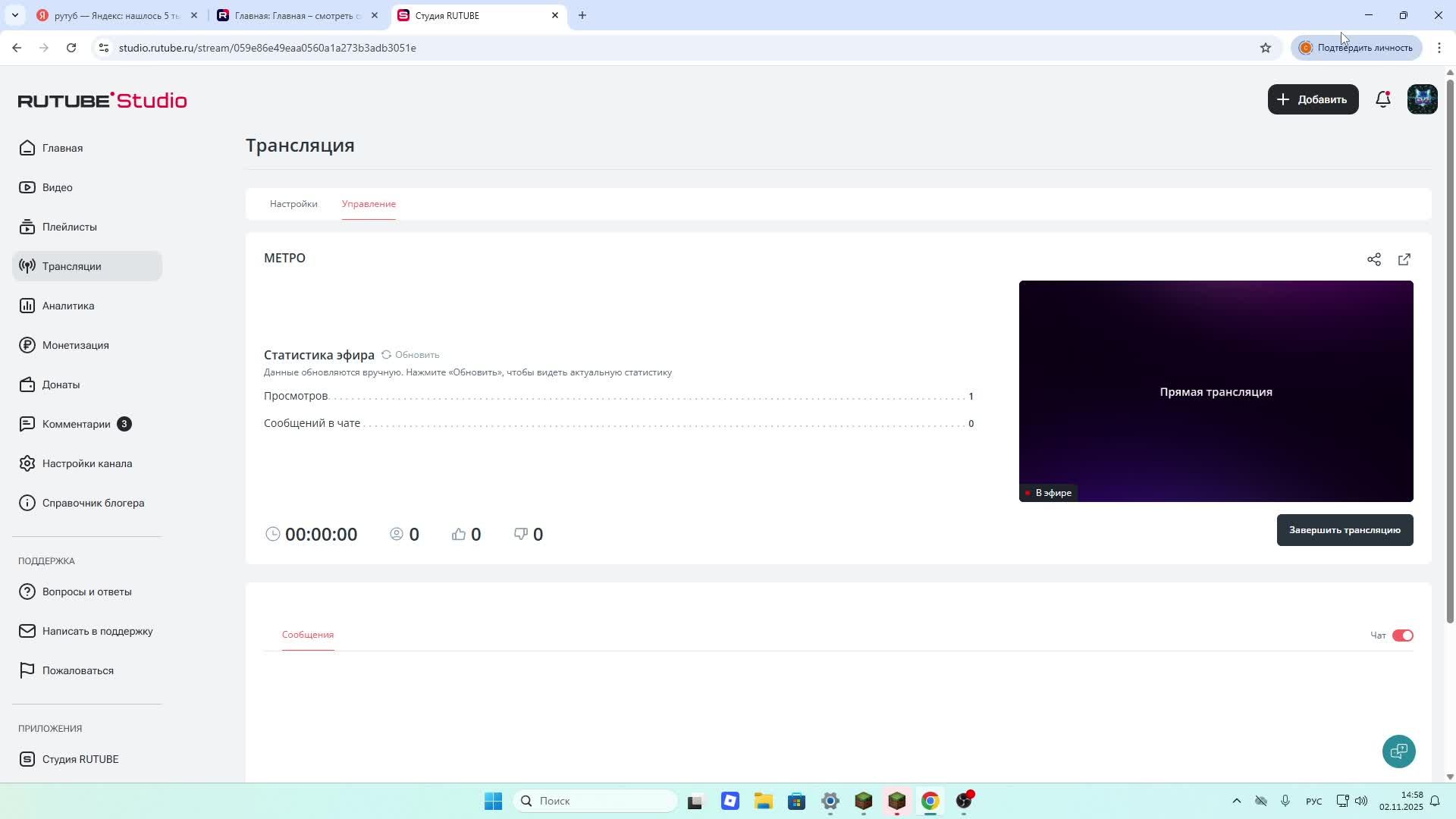This screenshot has height=819, width=1456.
Task: Open the support chat floating button
Action: click(1398, 751)
